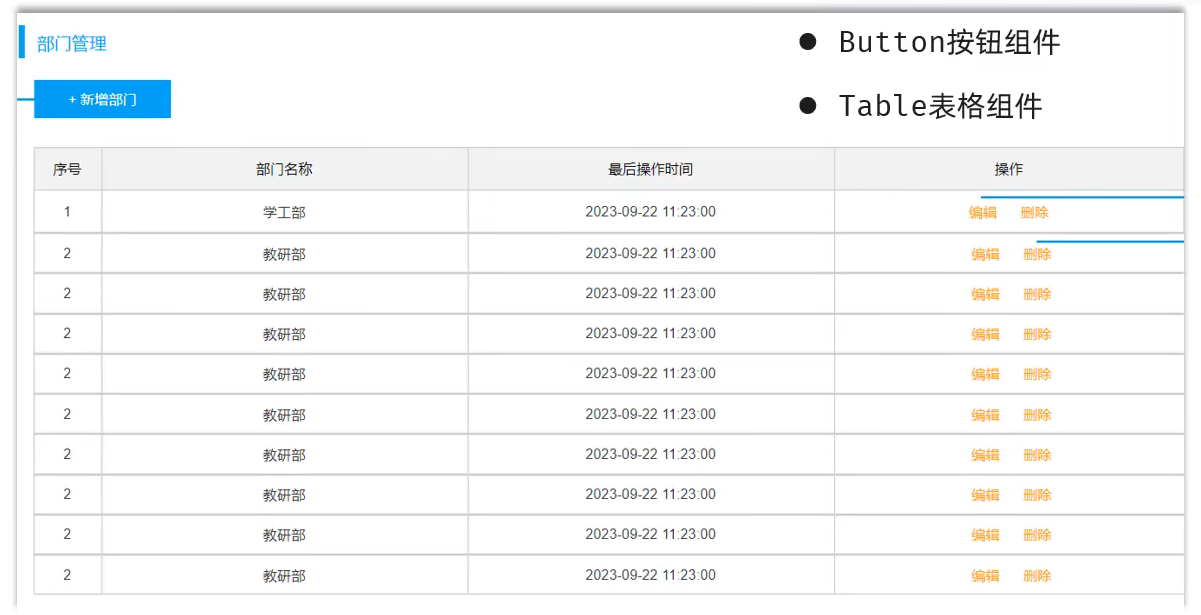Click 删除 in the second 教研部 row
Image resolution: width=1201 pixels, height=615 pixels.
1037,294
